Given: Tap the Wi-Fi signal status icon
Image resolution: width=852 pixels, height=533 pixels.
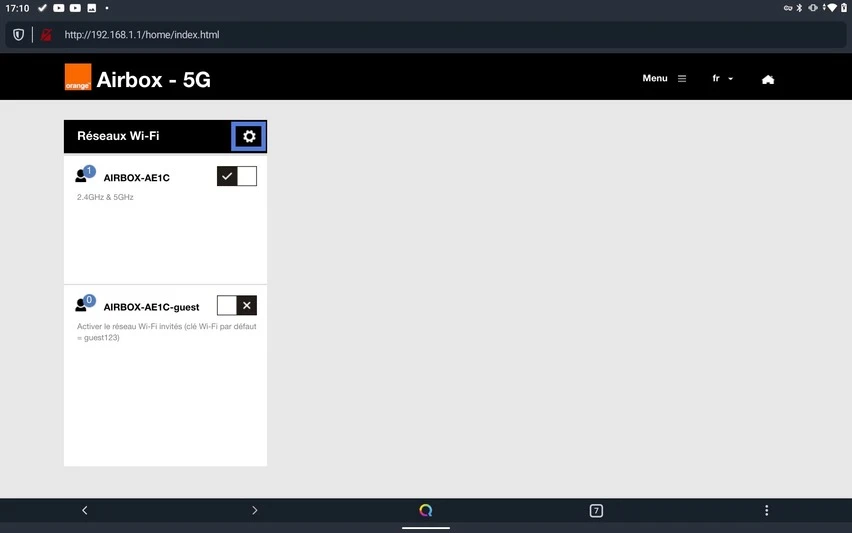Looking at the screenshot, I should click(831, 8).
